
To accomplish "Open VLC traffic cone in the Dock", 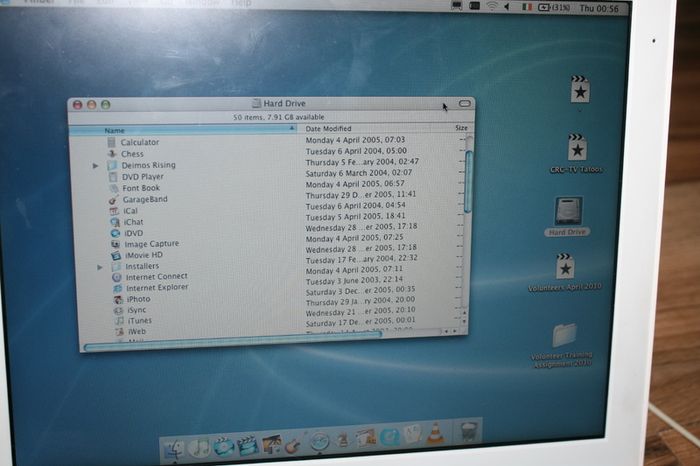I will (435, 433).
